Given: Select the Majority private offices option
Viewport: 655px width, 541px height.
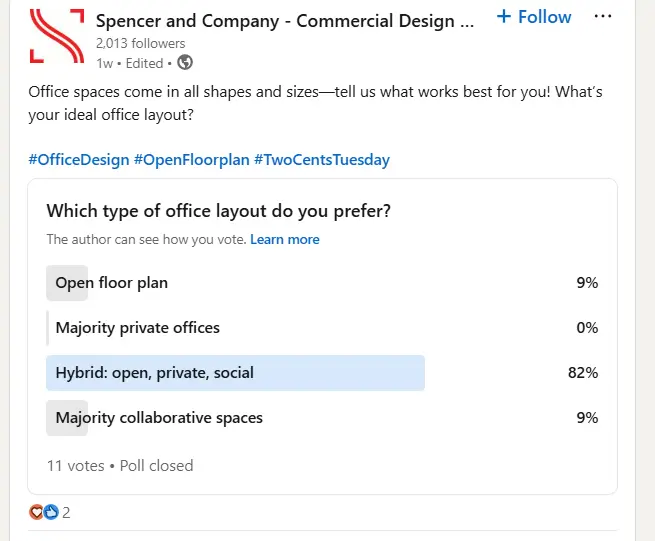Looking at the screenshot, I should (x=137, y=328).
